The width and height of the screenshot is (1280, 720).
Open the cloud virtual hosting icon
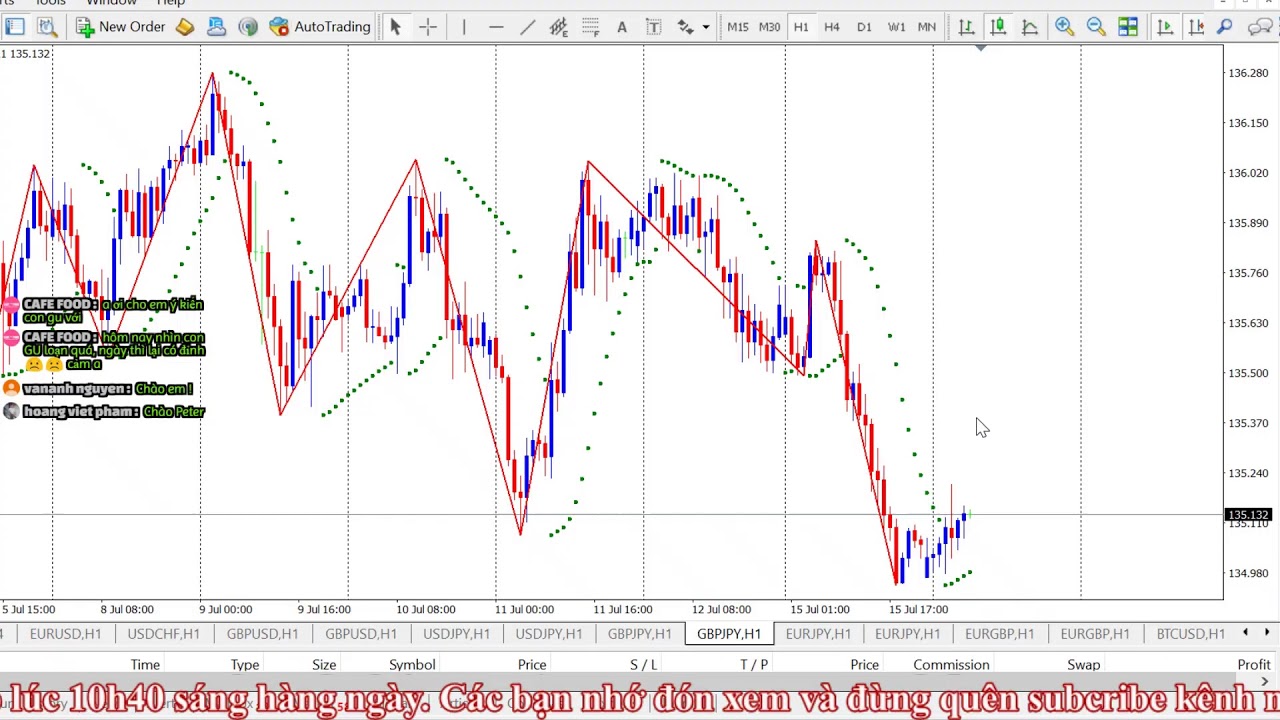pyautogui.click(x=216, y=27)
